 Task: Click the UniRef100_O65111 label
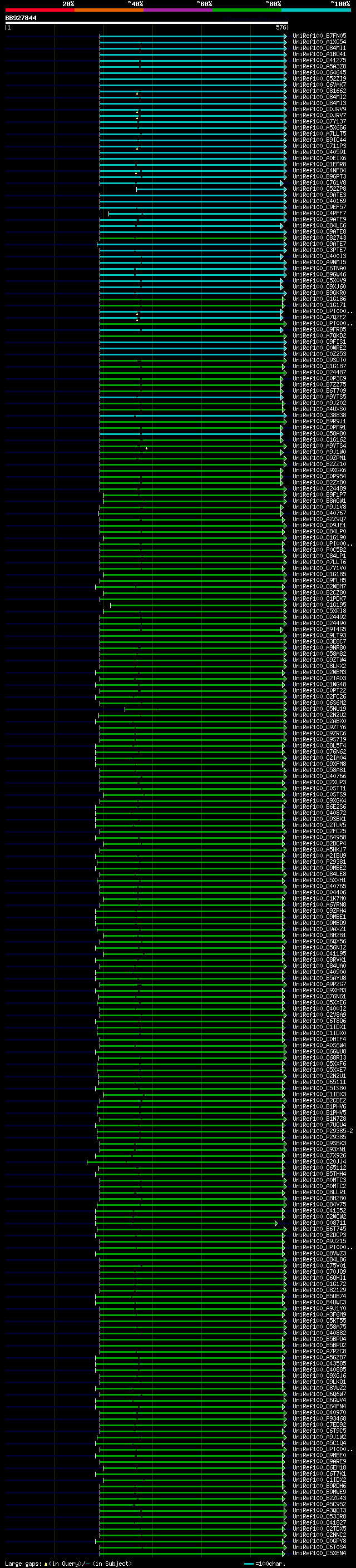coord(319,1082)
